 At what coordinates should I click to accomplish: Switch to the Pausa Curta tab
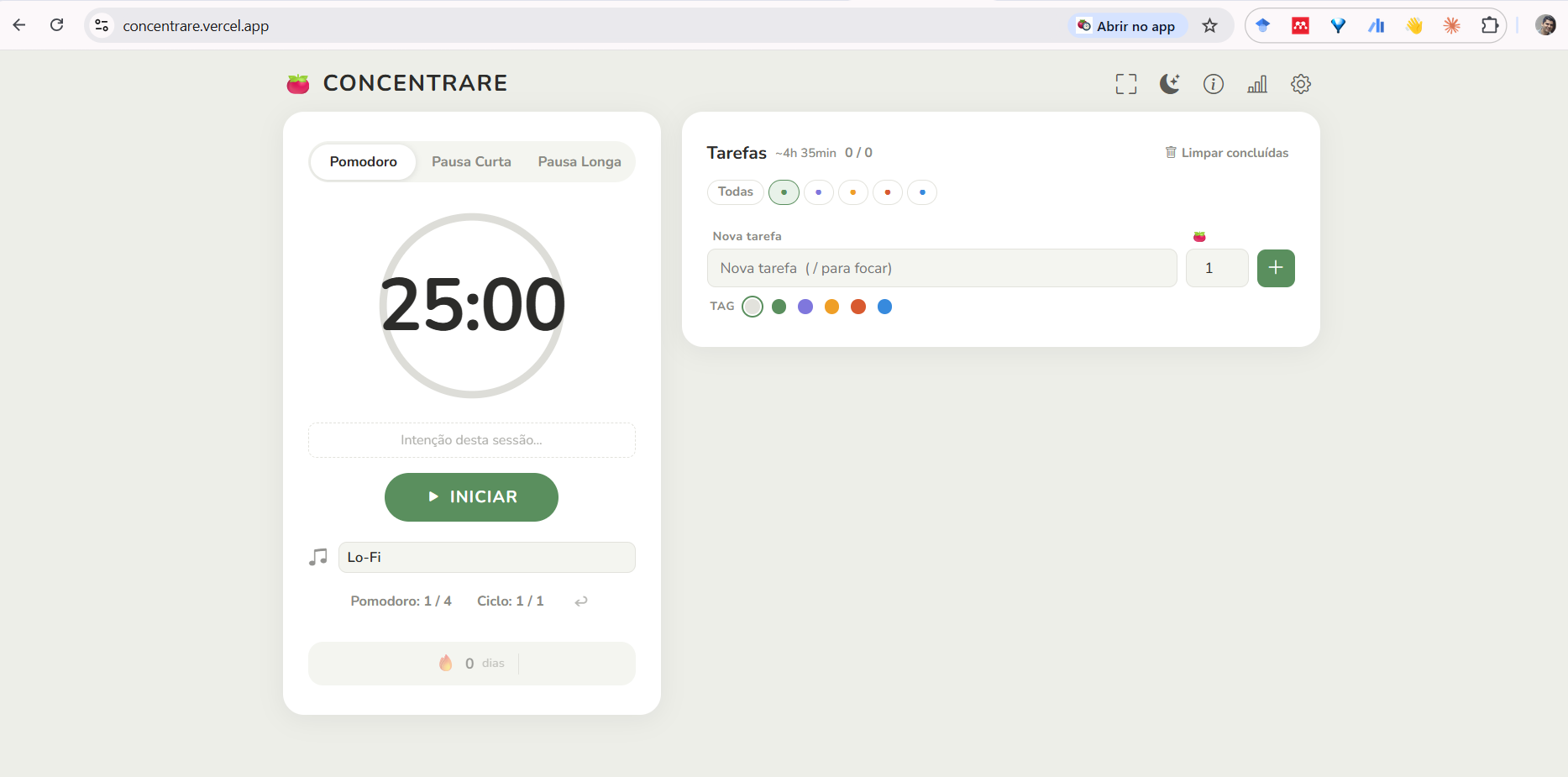point(471,161)
